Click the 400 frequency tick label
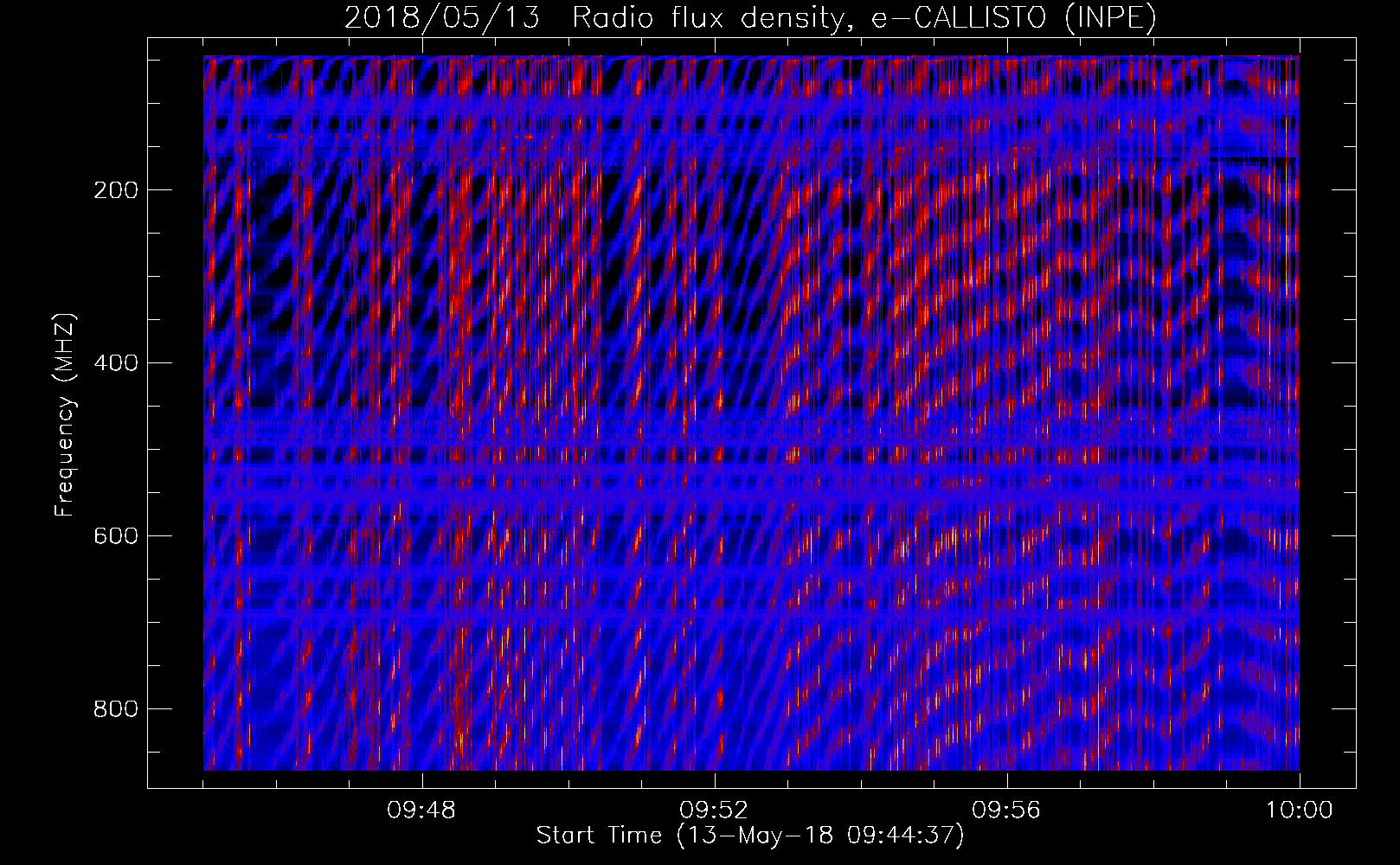 [115, 363]
